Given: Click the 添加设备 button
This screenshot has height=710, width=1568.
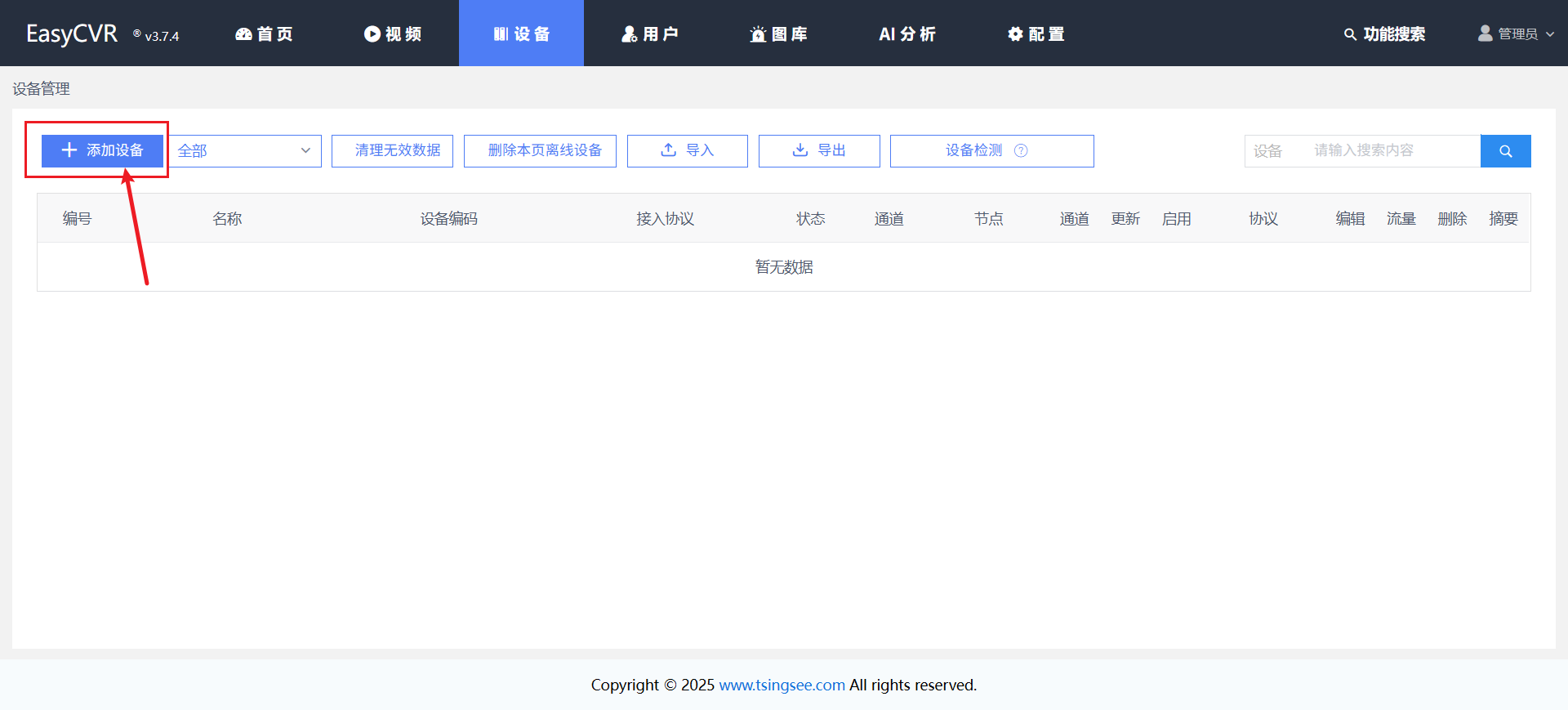Looking at the screenshot, I should [x=102, y=150].
